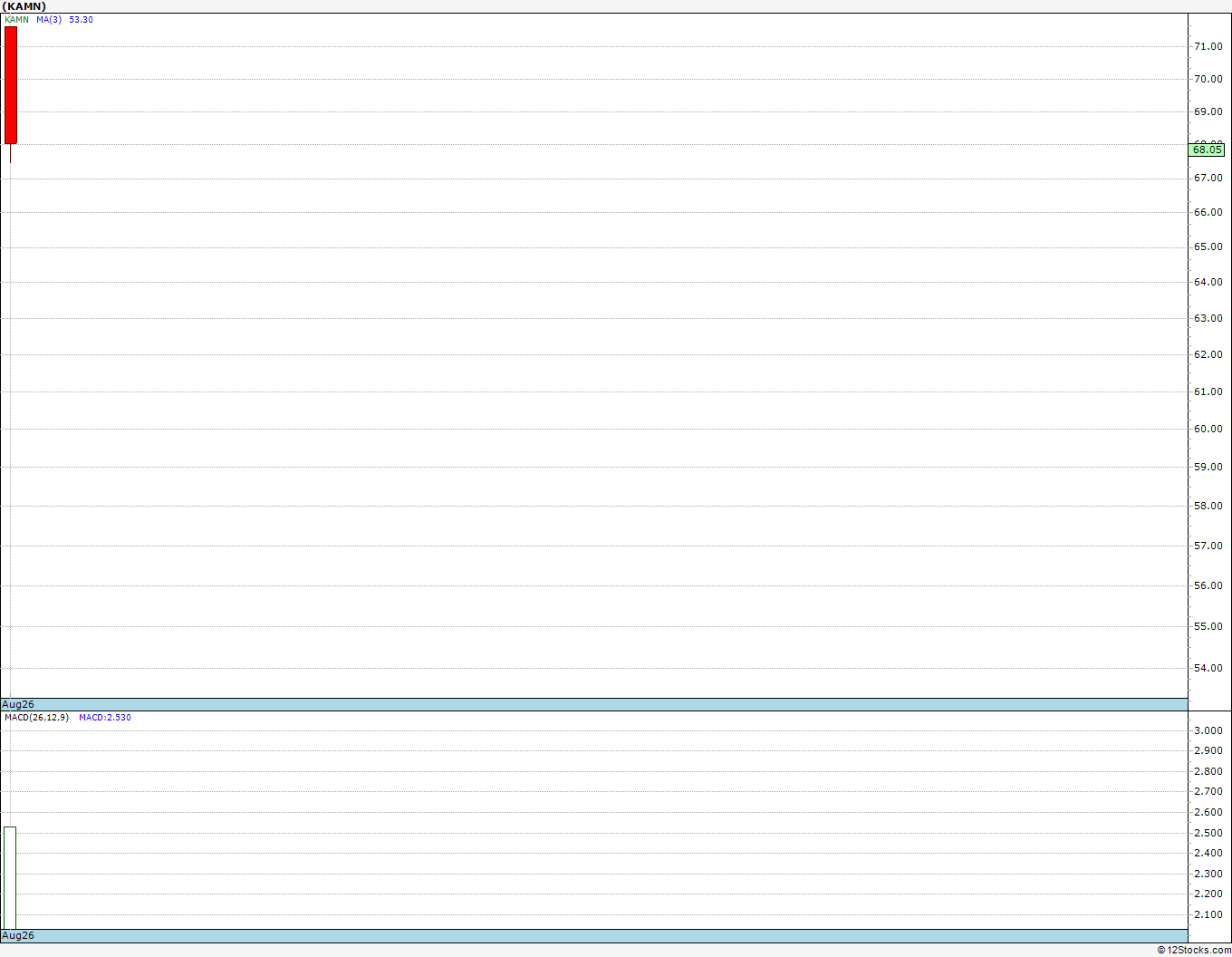Click the MA(3) indicator label
The image size is (1232, 957).
point(49,20)
